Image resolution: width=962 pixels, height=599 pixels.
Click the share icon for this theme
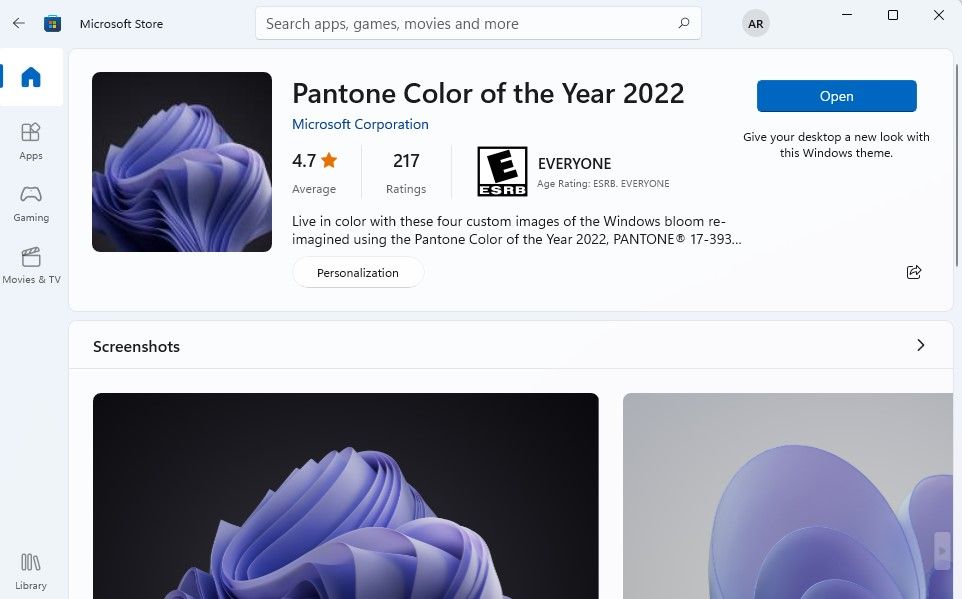[x=914, y=272]
